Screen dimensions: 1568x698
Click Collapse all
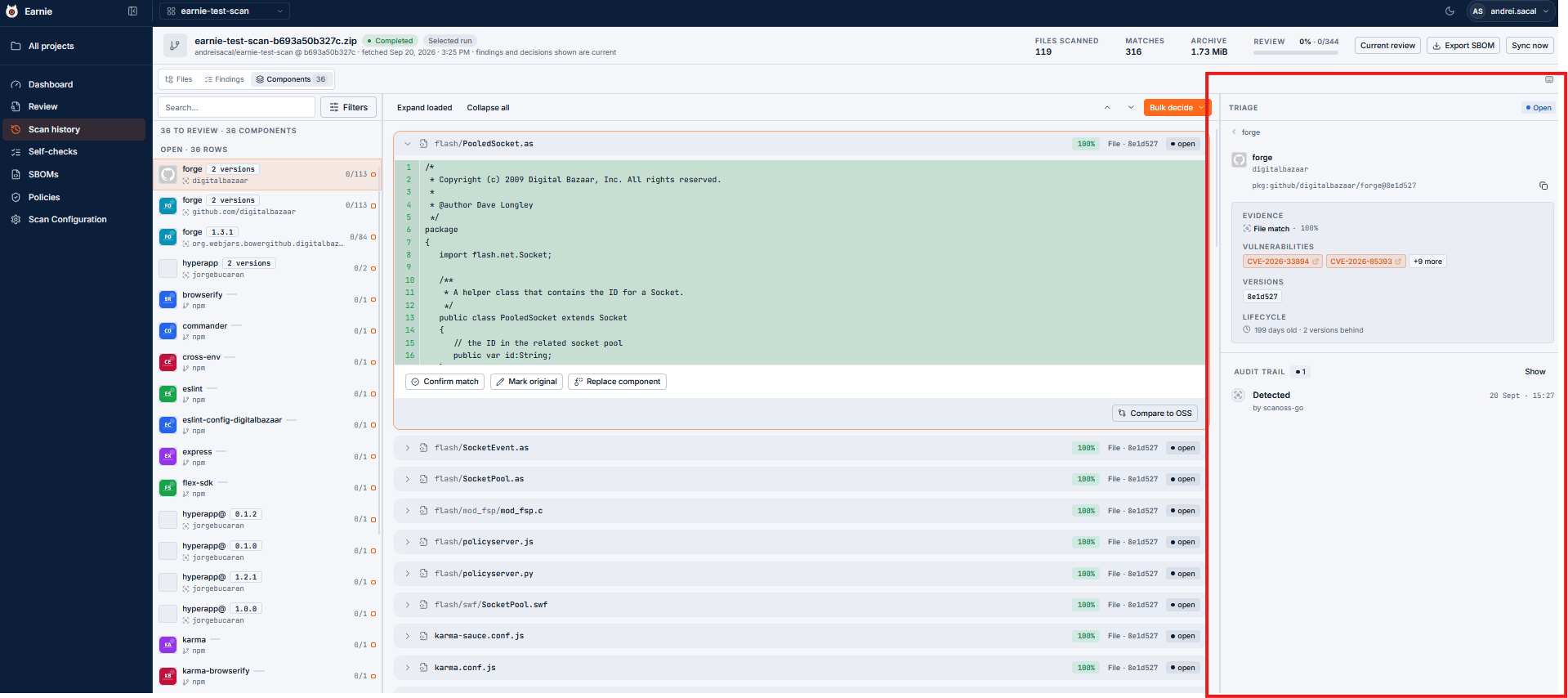click(x=488, y=108)
